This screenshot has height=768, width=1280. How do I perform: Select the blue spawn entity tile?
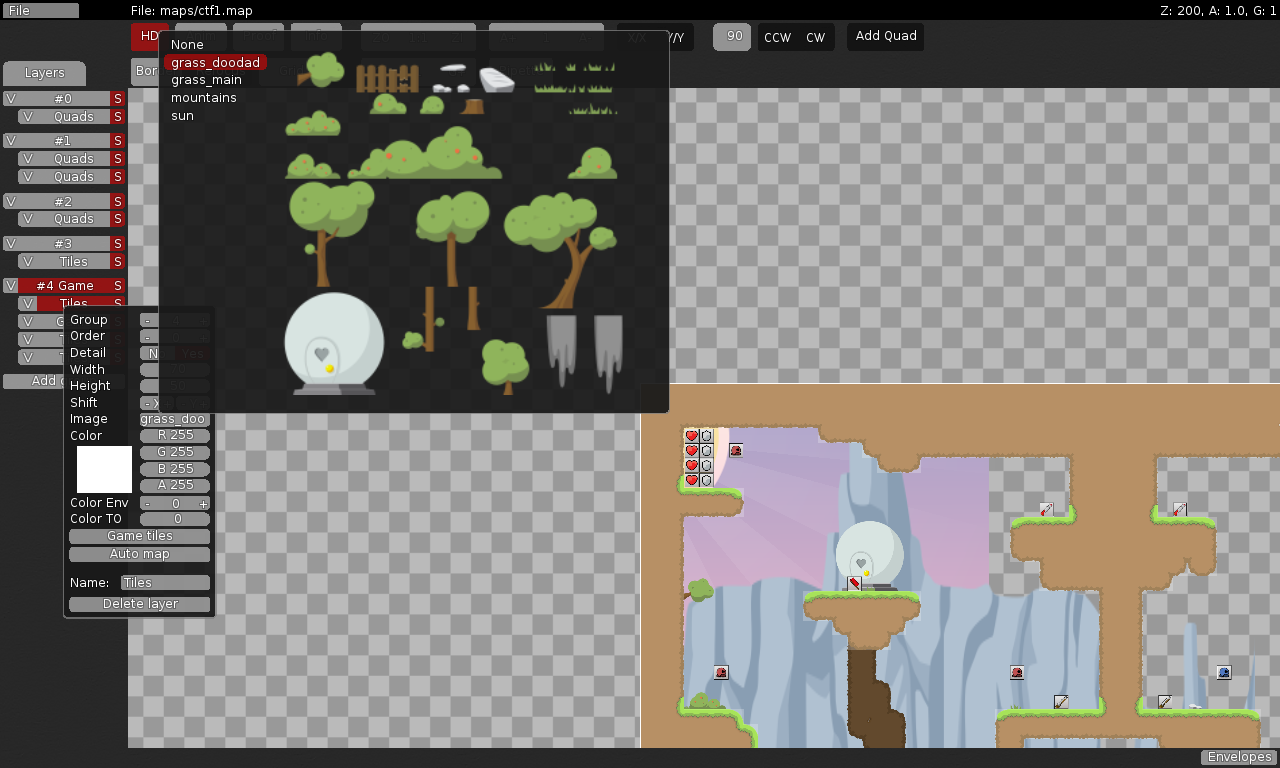[1224, 672]
